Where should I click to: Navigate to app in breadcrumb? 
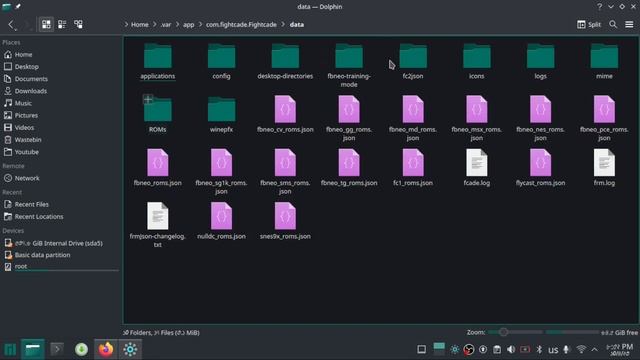pos(188,24)
